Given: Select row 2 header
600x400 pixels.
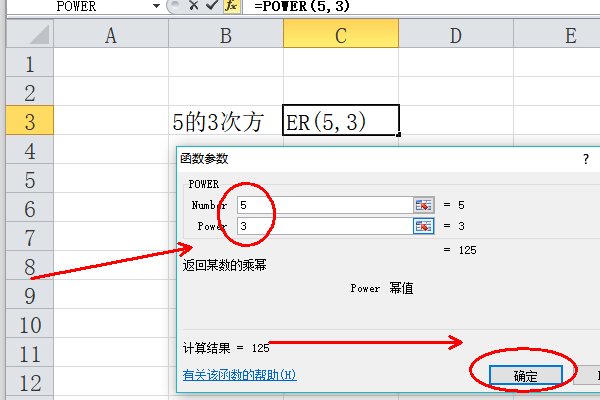Looking at the screenshot, I should pos(30,91).
